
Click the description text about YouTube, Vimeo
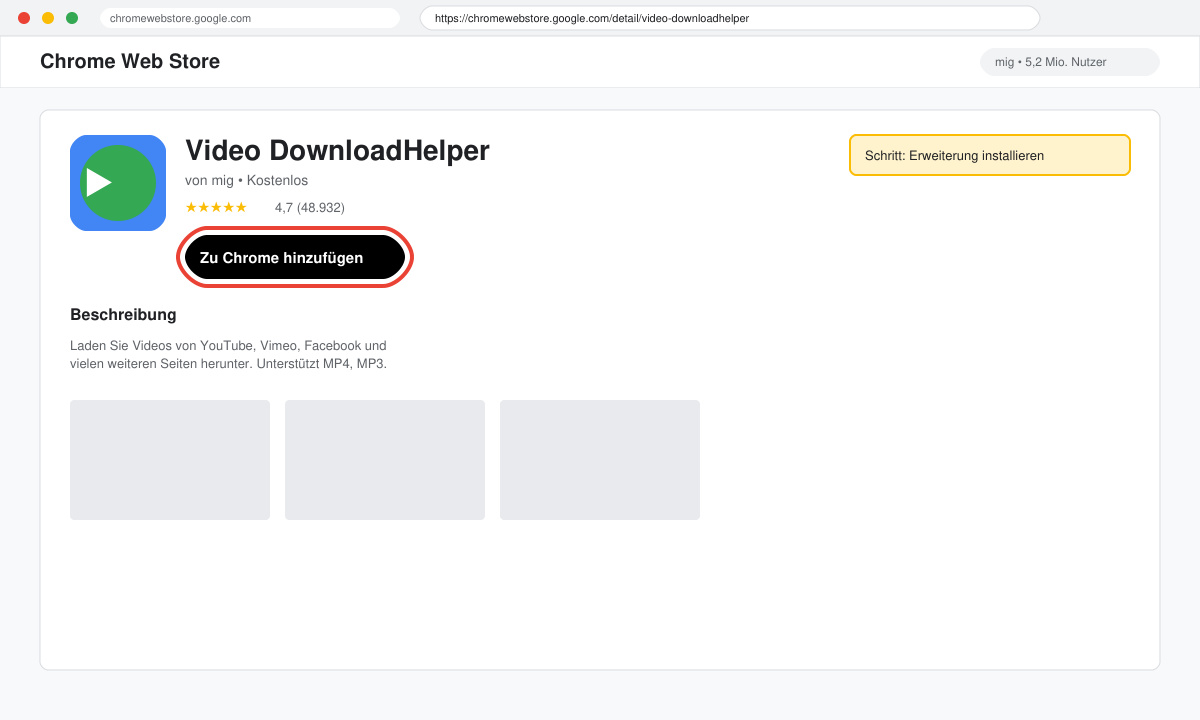click(229, 355)
